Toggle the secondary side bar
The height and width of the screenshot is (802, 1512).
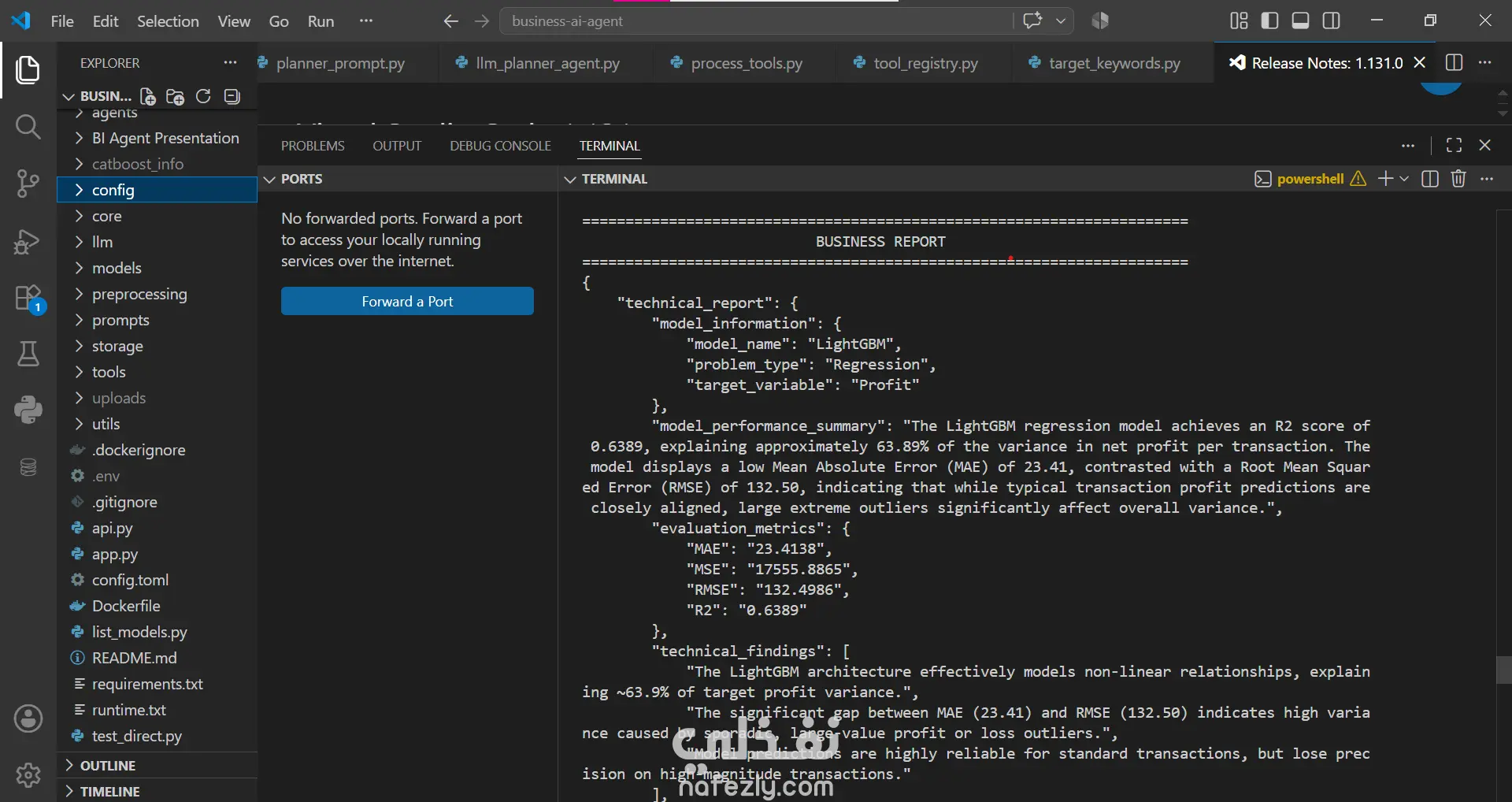[x=1331, y=20]
